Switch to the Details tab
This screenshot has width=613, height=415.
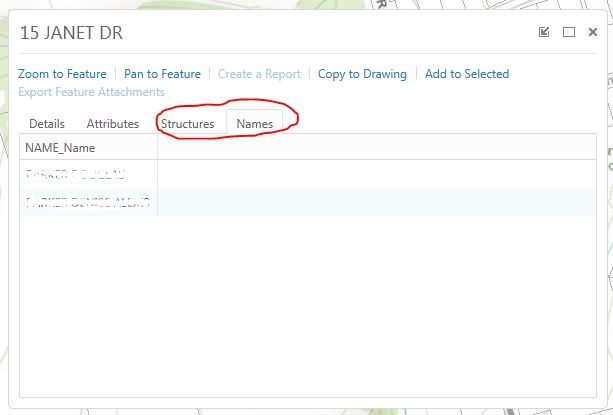tap(47, 124)
